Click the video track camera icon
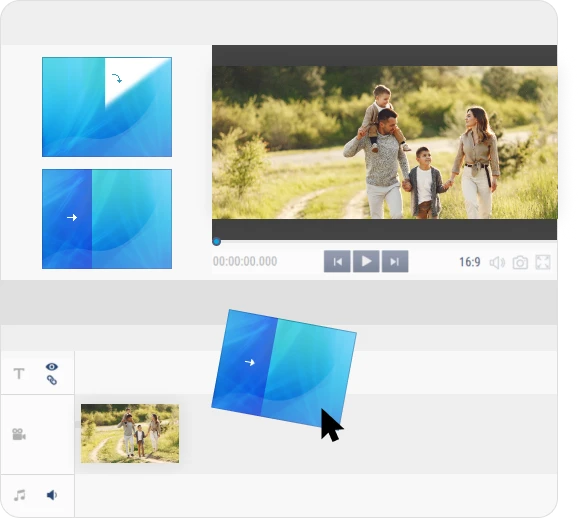578x518 pixels. (19, 434)
